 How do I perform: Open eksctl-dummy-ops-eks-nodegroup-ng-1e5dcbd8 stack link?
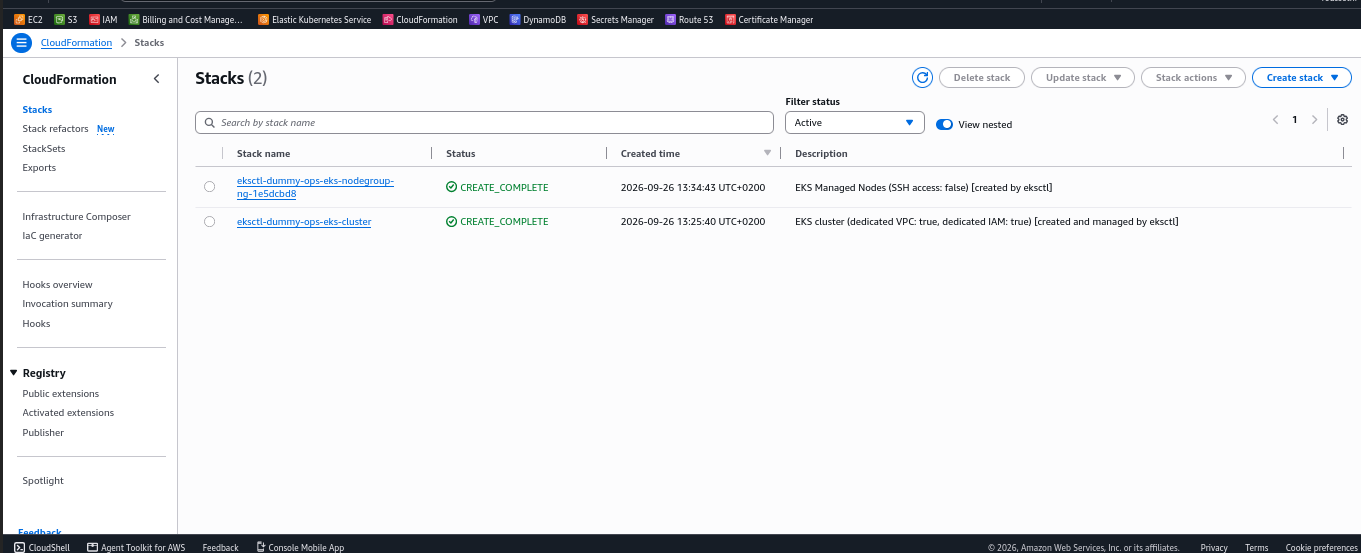[x=315, y=187]
